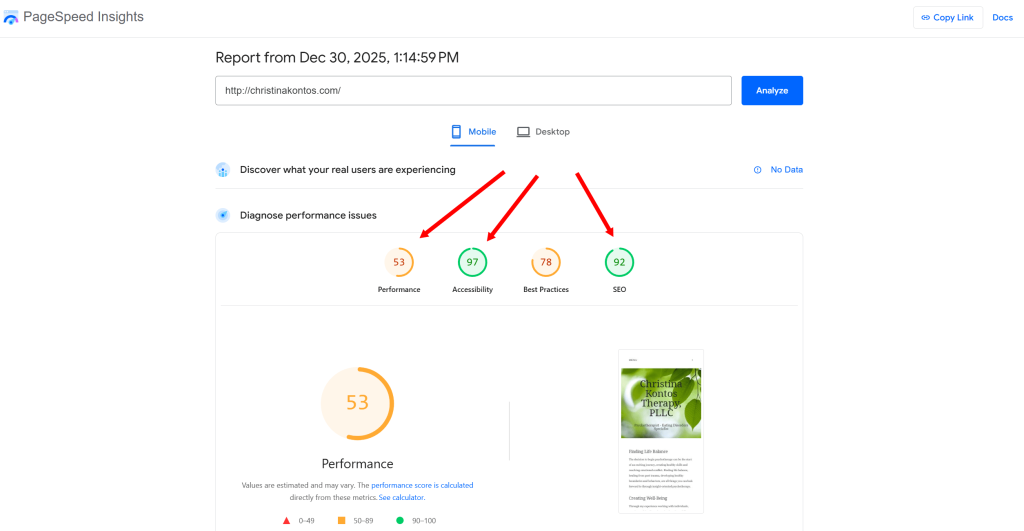Click the mobile phone icon
1024x531 pixels.
(456, 132)
